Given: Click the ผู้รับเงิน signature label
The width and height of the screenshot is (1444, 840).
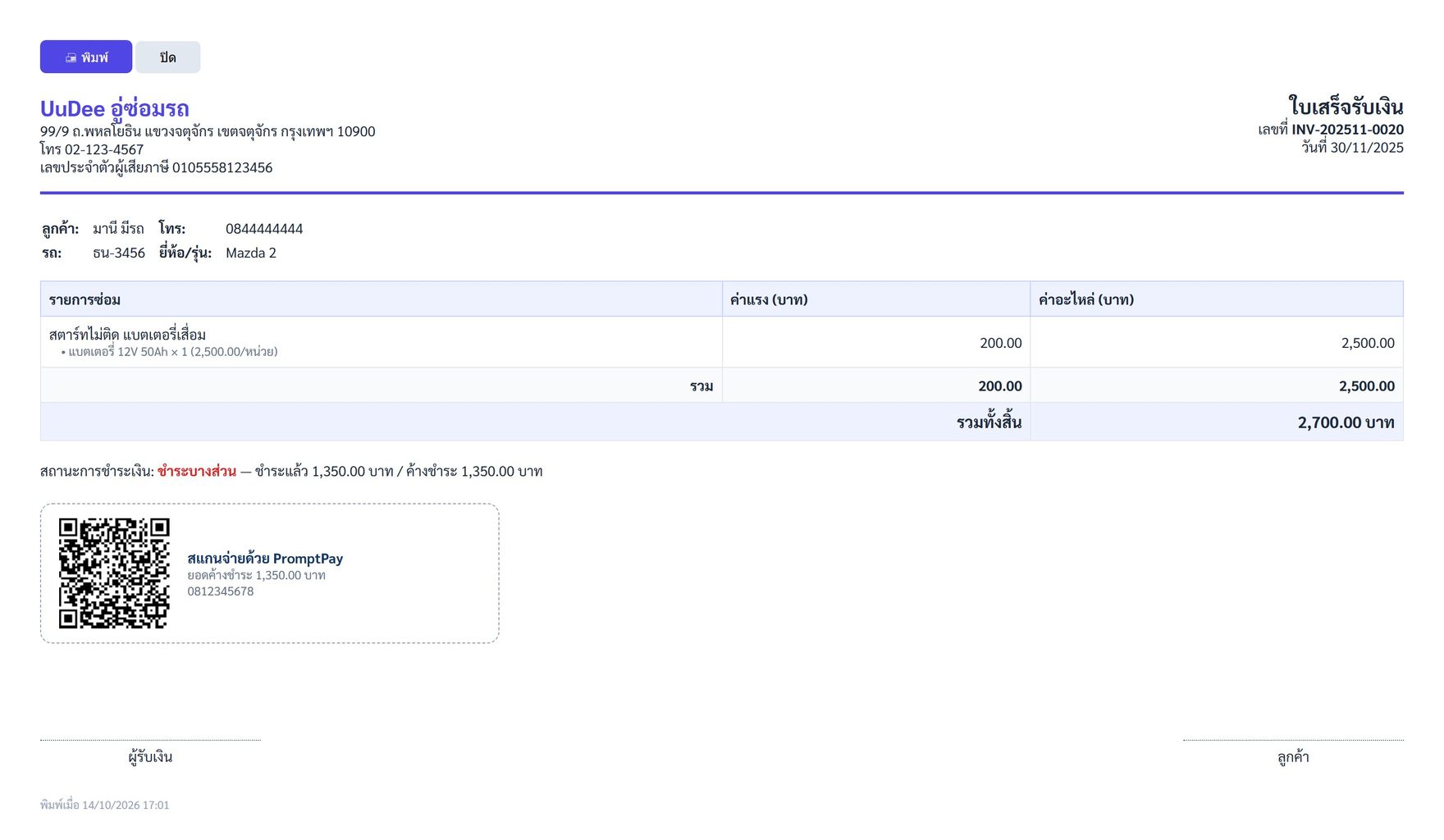Looking at the screenshot, I should click(x=150, y=756).
